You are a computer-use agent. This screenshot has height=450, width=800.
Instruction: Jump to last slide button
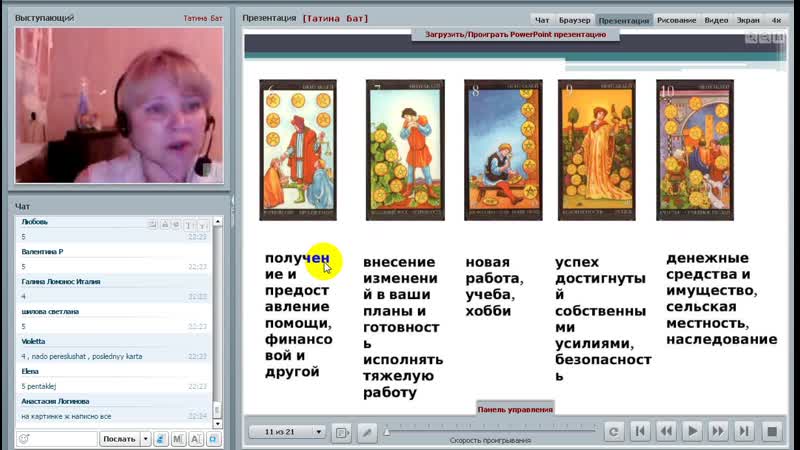click(x=743, y=432)
